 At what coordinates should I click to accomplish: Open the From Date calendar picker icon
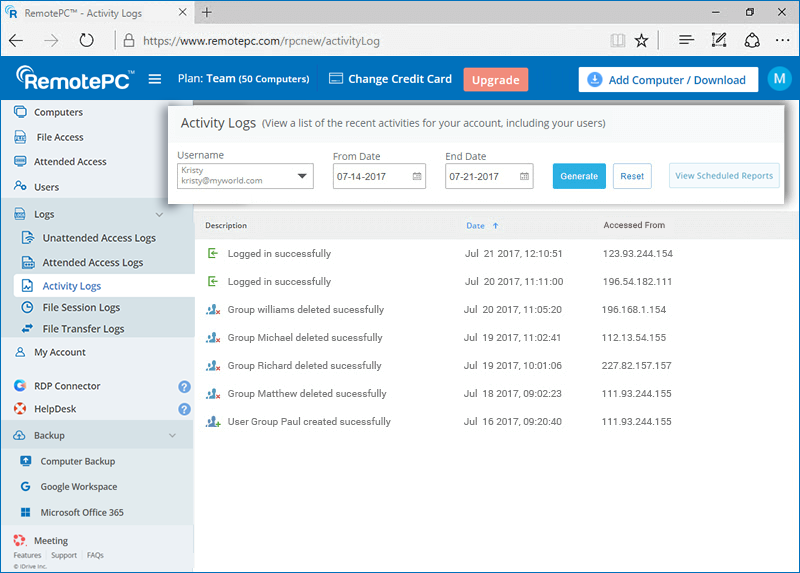pos(417,176)
